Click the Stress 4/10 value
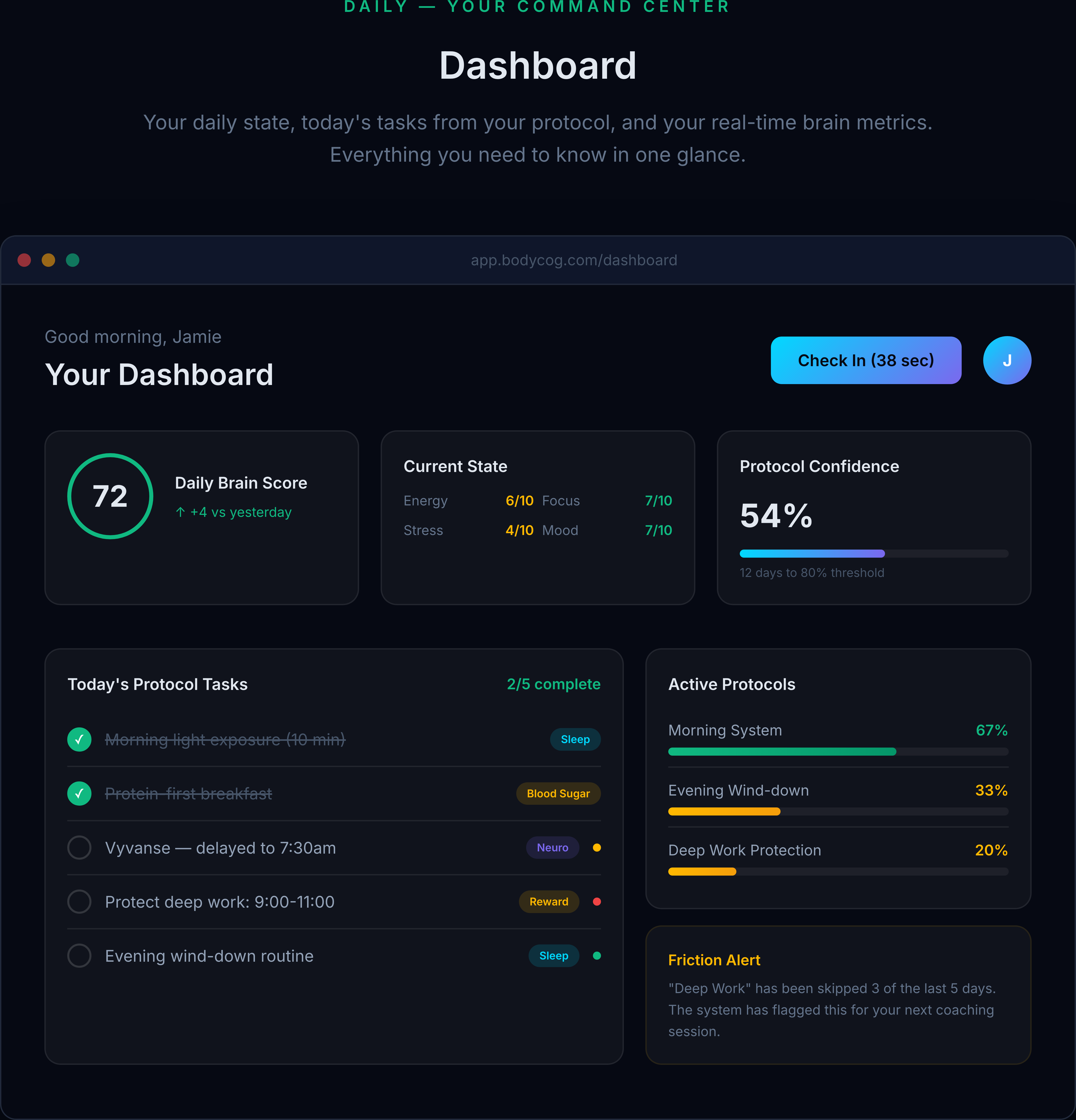The height and width of the screenshot is (1120, 1076). click(x=519, y=530)
